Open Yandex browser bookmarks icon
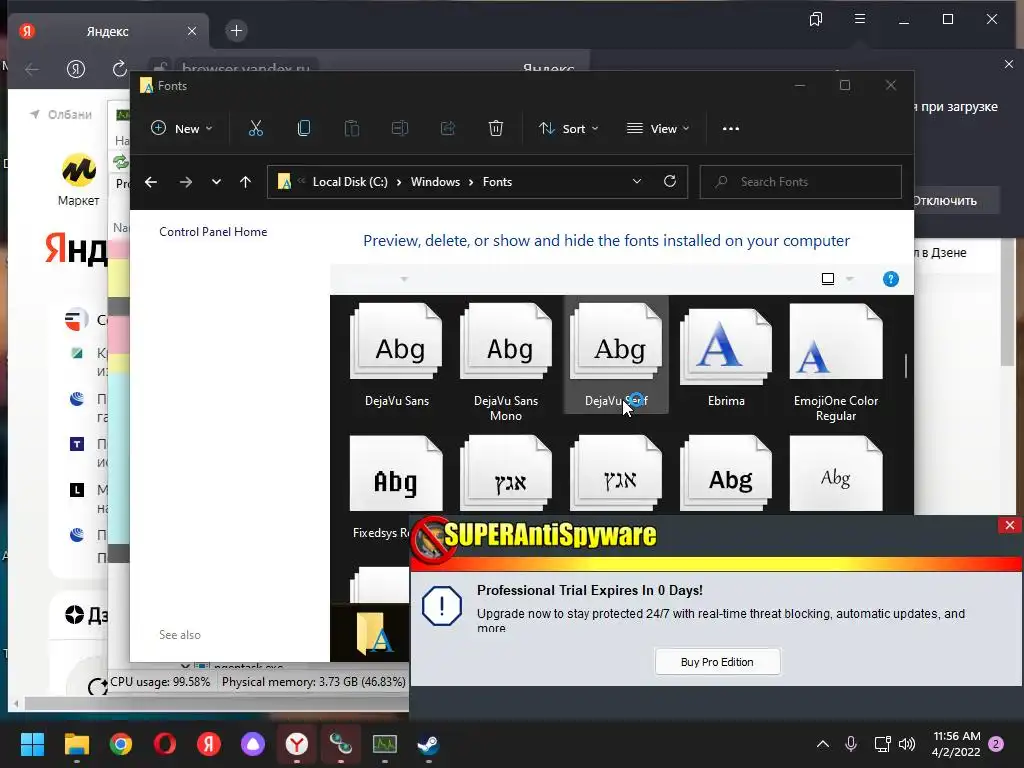This screenshot has width=1024, height=768. point(816,20)
